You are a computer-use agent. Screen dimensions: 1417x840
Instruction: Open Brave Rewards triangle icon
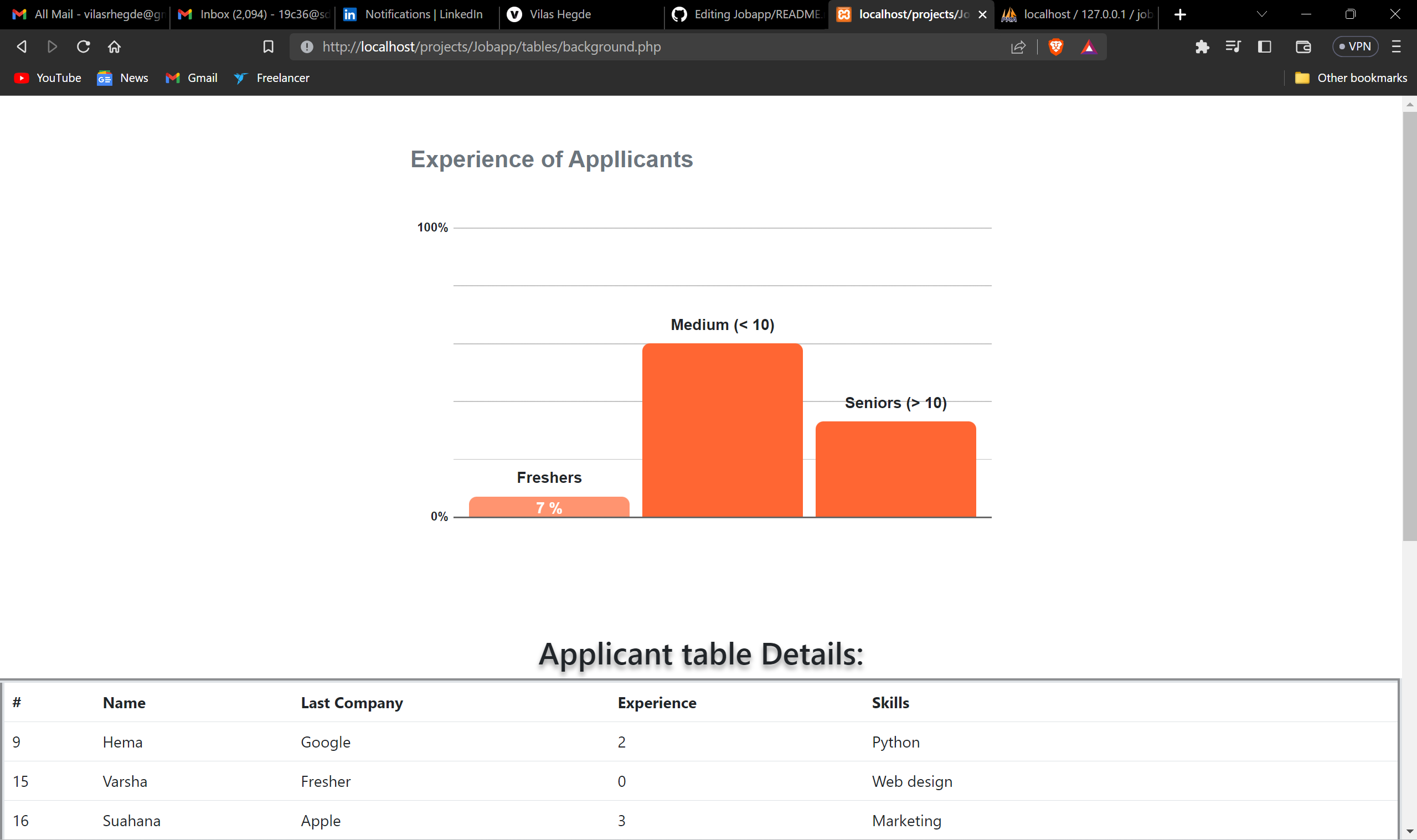1088,47
